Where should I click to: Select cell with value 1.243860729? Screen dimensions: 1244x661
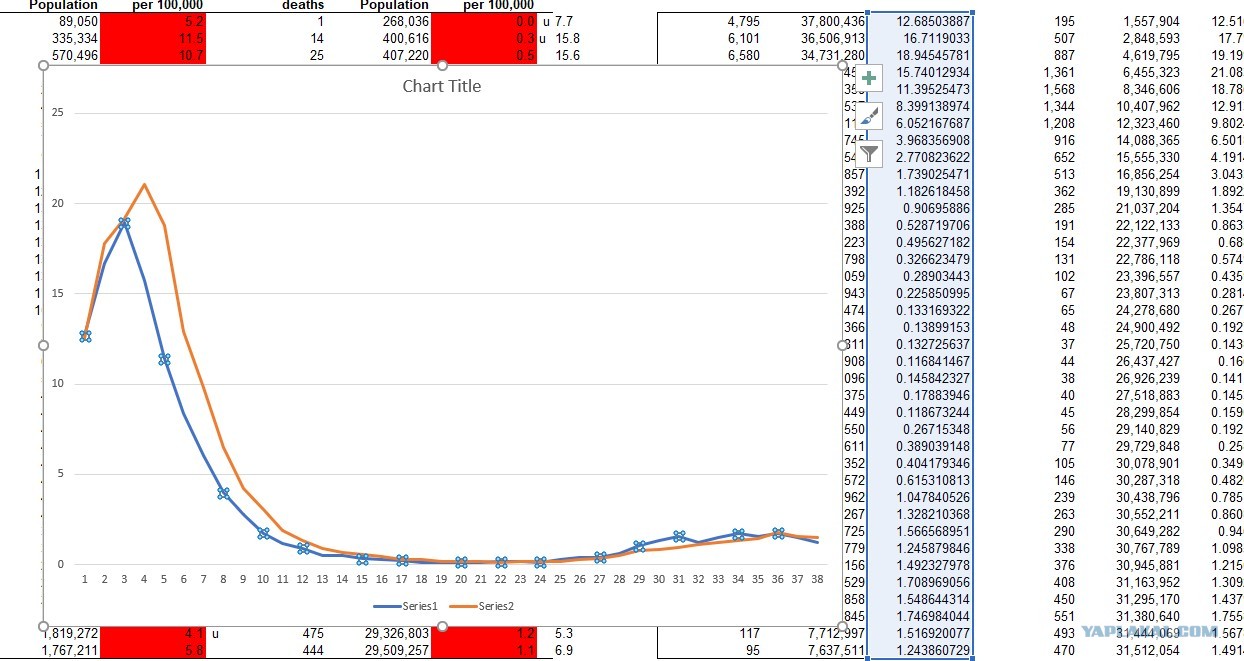[921, 650]
